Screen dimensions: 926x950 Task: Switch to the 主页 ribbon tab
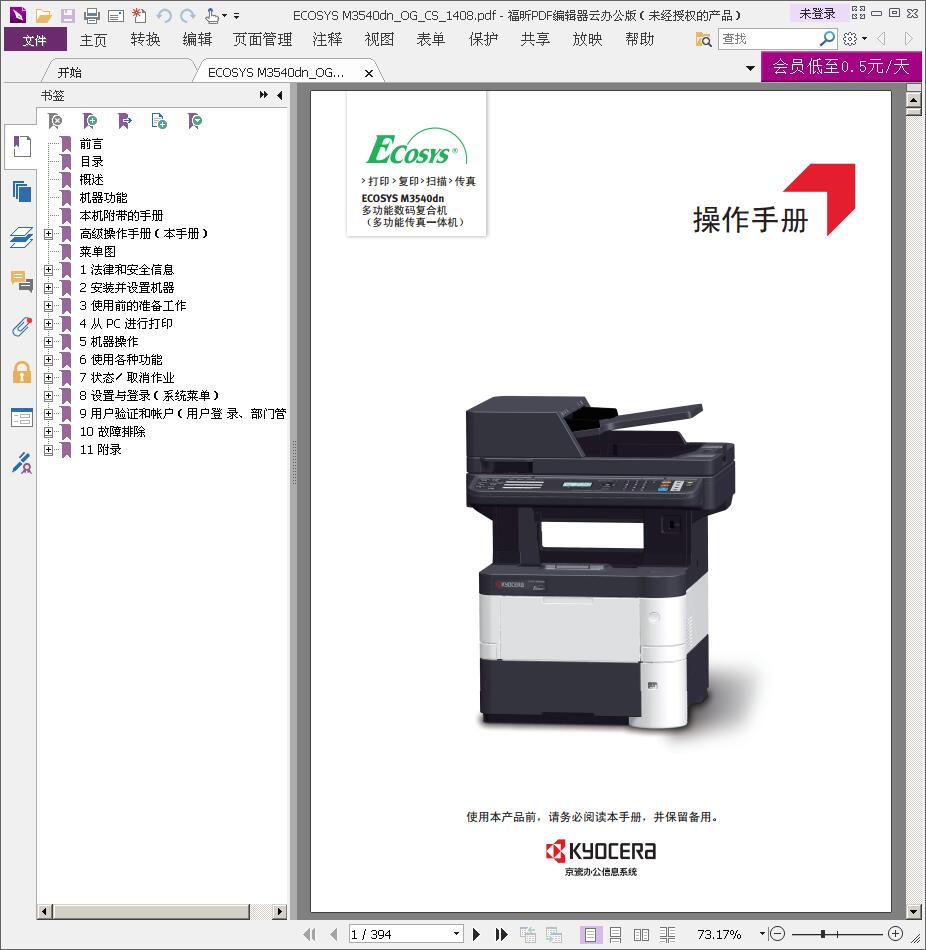93,40
